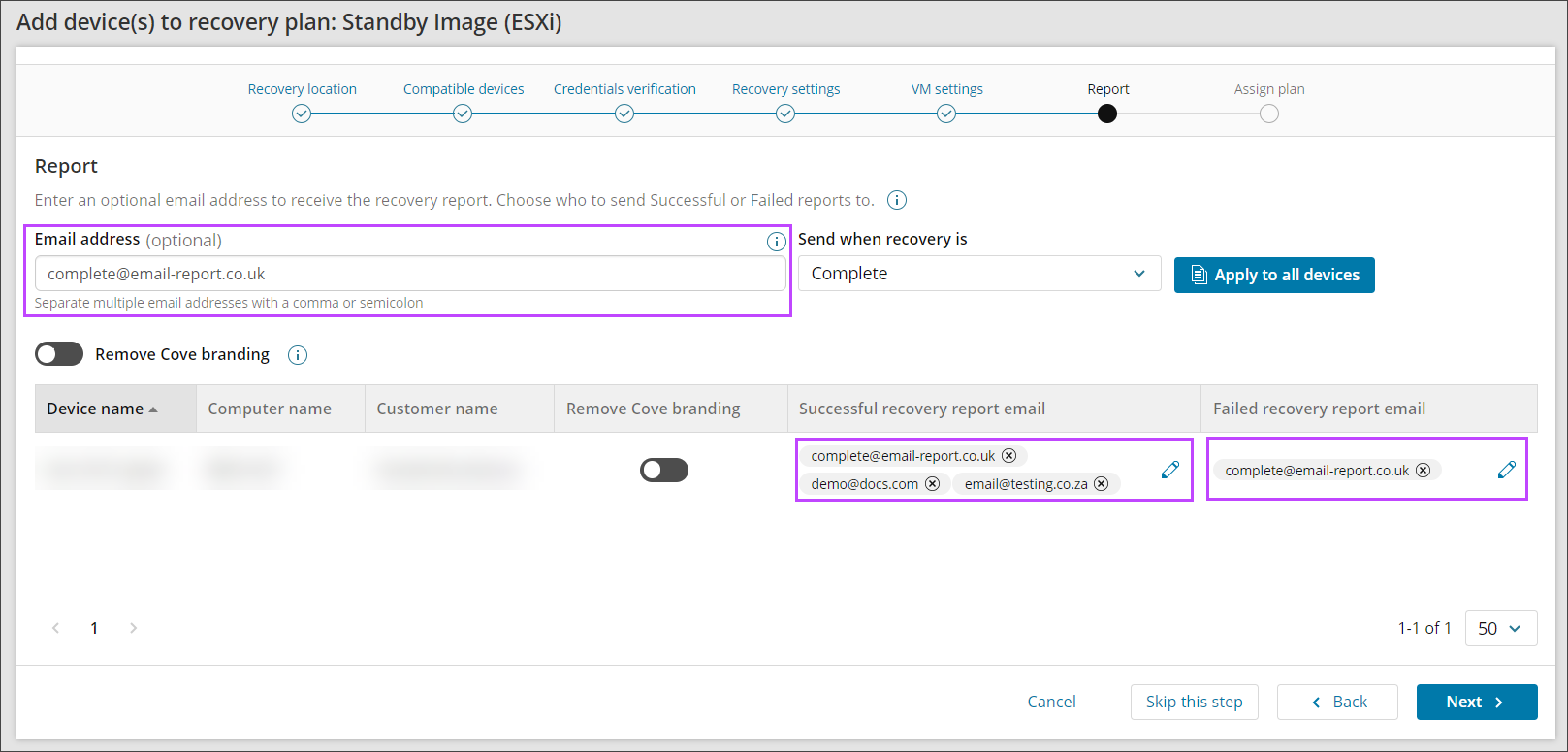This screenshot has height=752, width=1568.
Task: Click into the Email address input field
Action: pyautogui.click(x=409, y=274)
